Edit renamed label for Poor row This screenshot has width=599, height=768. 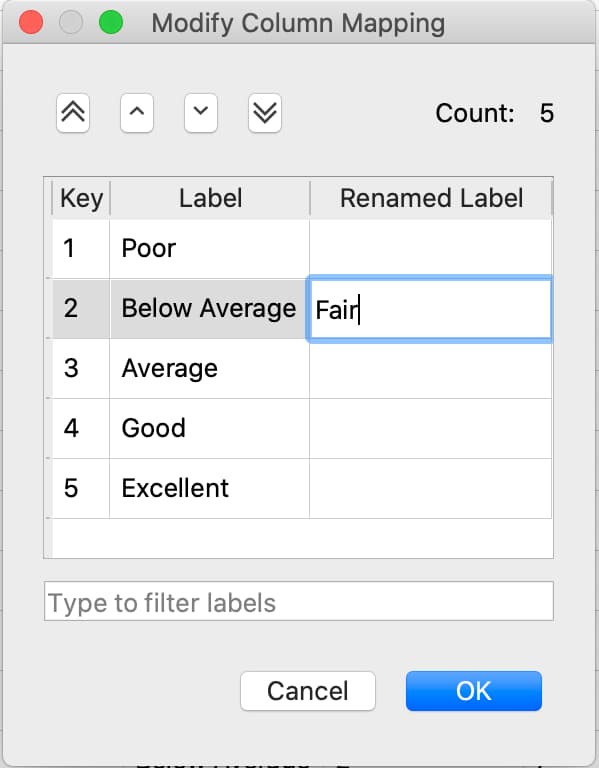click(x=431, y=248)
